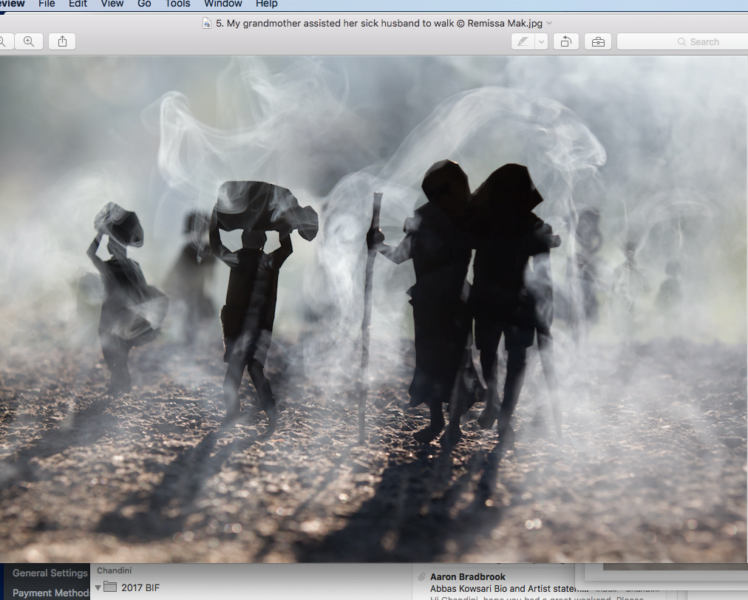Click the 2017 BIF folder icon

point(110,587)
